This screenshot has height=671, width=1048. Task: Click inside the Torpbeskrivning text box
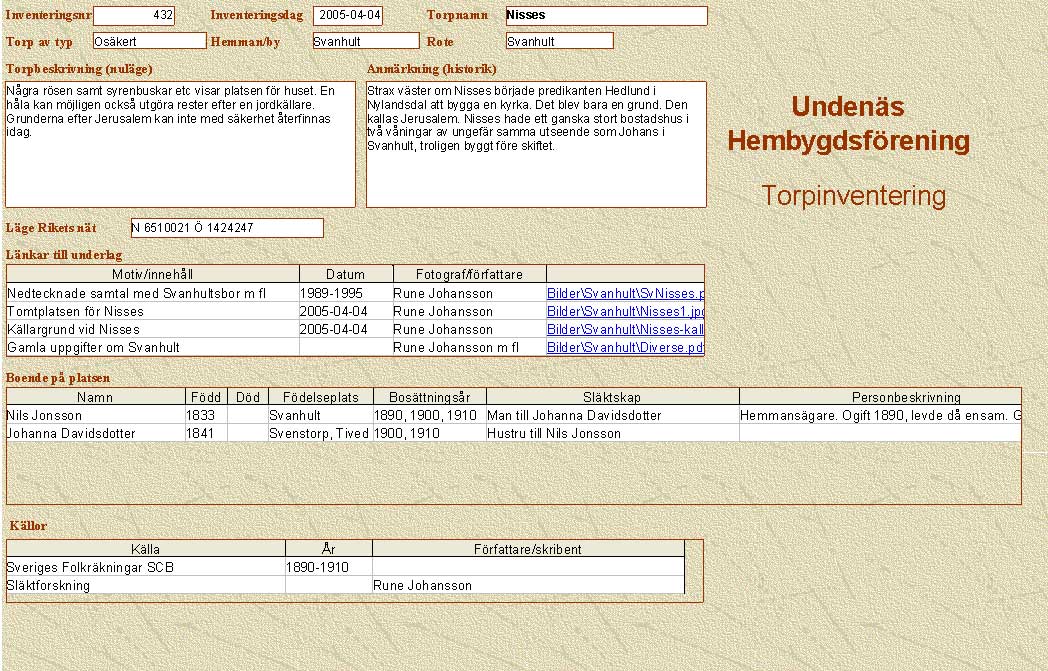click(x=180, y=145)
